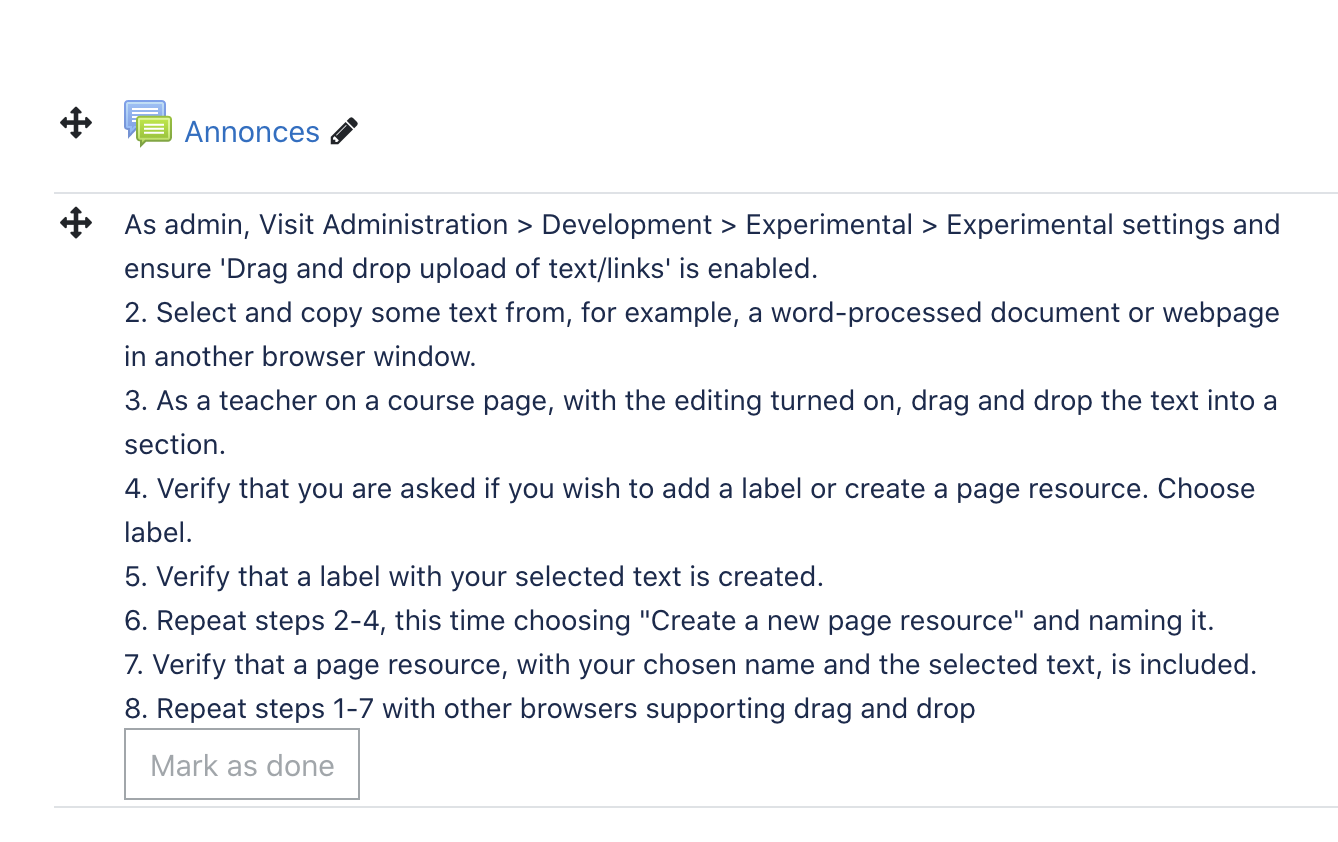Viewport: 1338px width, 842px height.
Task: Click 'Repeat steps 2-4' phrase in step 6
Action: tap(269, 620)
